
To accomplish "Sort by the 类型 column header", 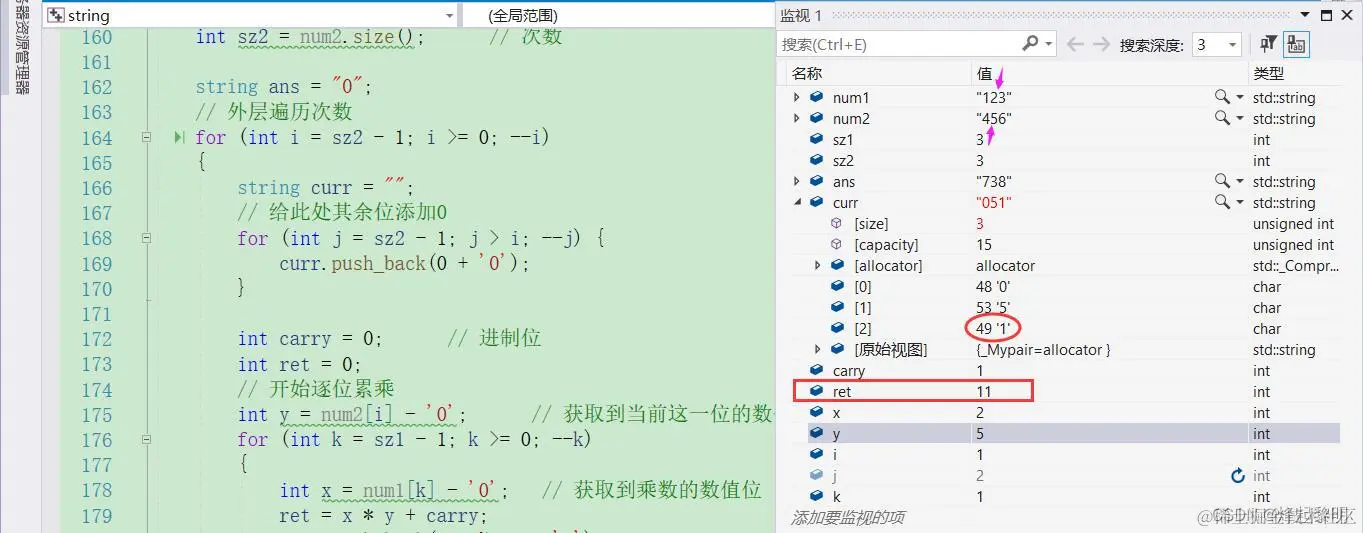I will (1268, 73).
